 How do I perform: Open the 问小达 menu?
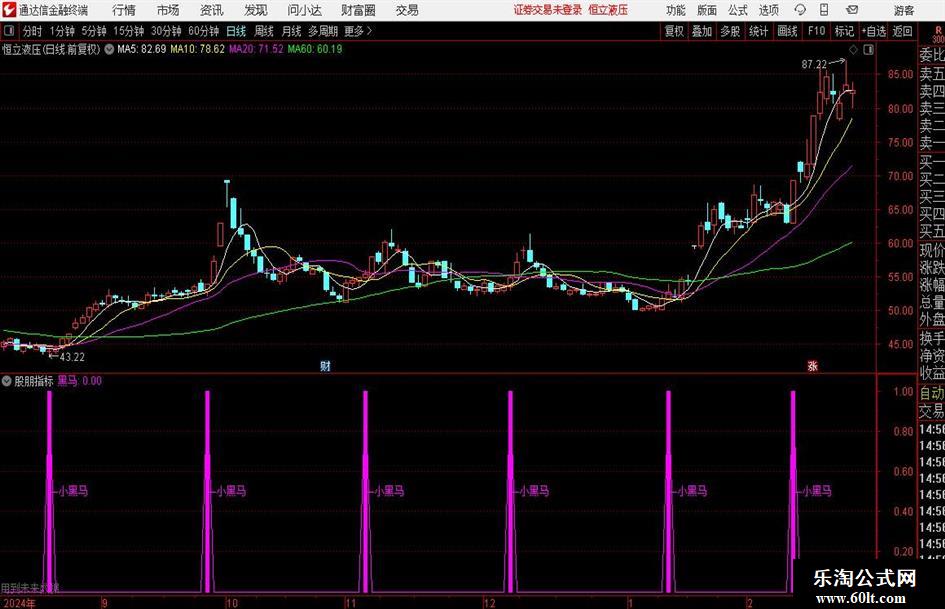point(304,10)
